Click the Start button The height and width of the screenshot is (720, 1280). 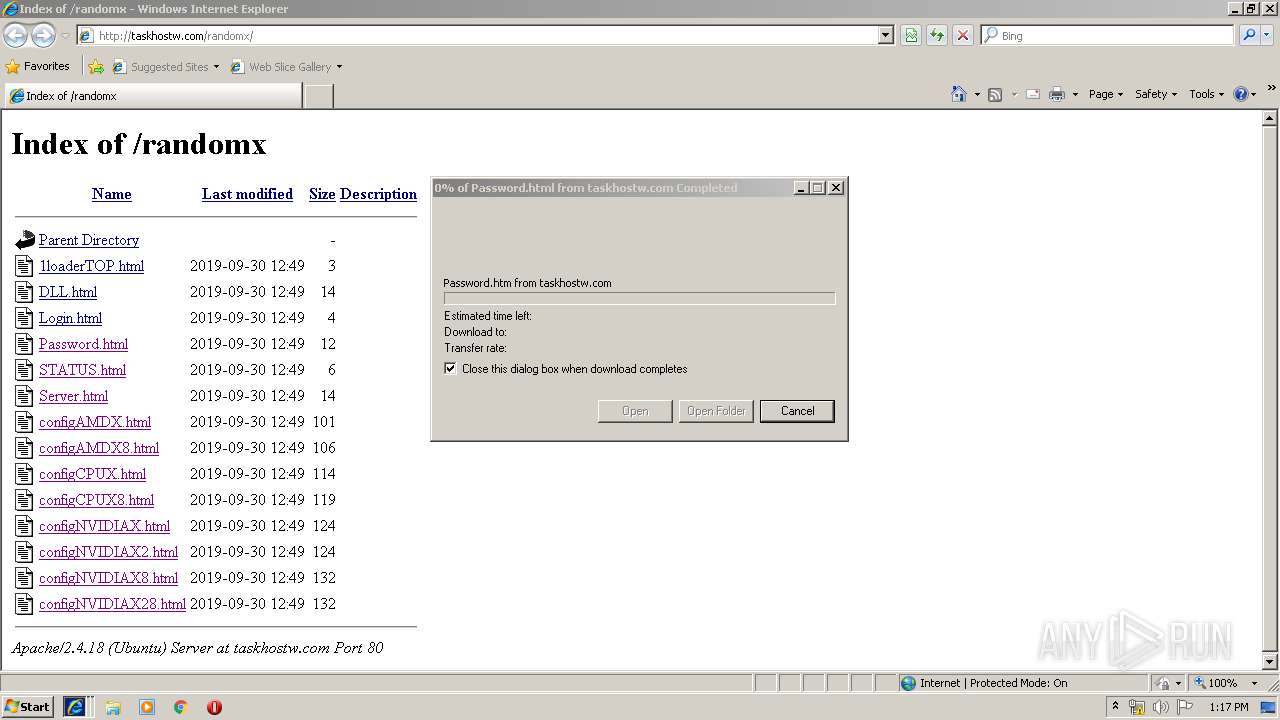(28, 706)
